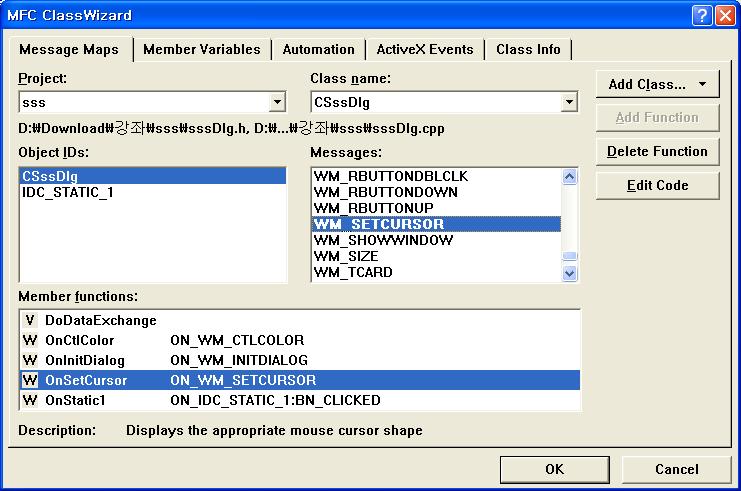Switch to the Message Maps tab
The image size is (741, 491).
pos(69,50)
